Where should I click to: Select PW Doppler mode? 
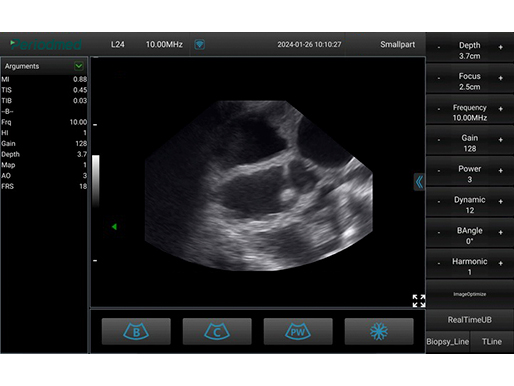tap(298, 331)
